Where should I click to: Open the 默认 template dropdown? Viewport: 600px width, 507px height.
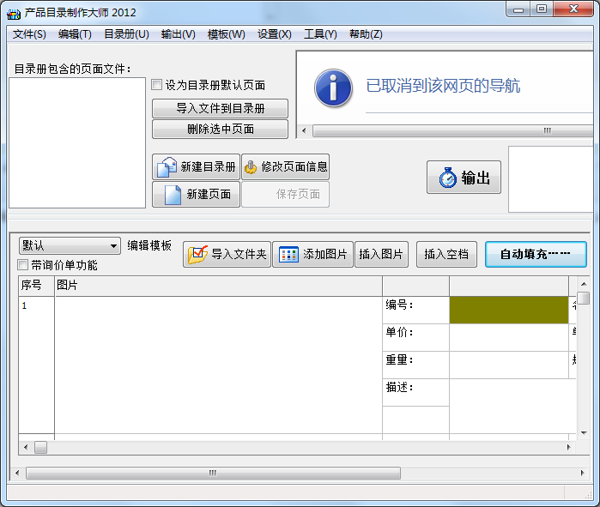(70, 246)
